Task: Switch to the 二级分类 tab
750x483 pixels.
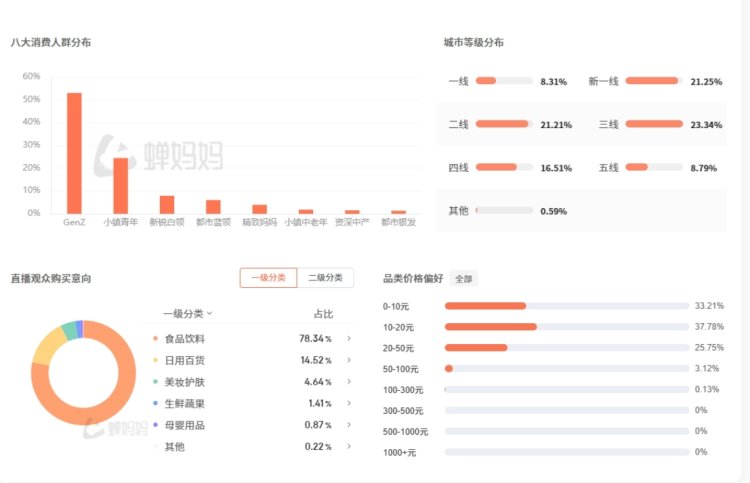Action: tap(325, 278)
